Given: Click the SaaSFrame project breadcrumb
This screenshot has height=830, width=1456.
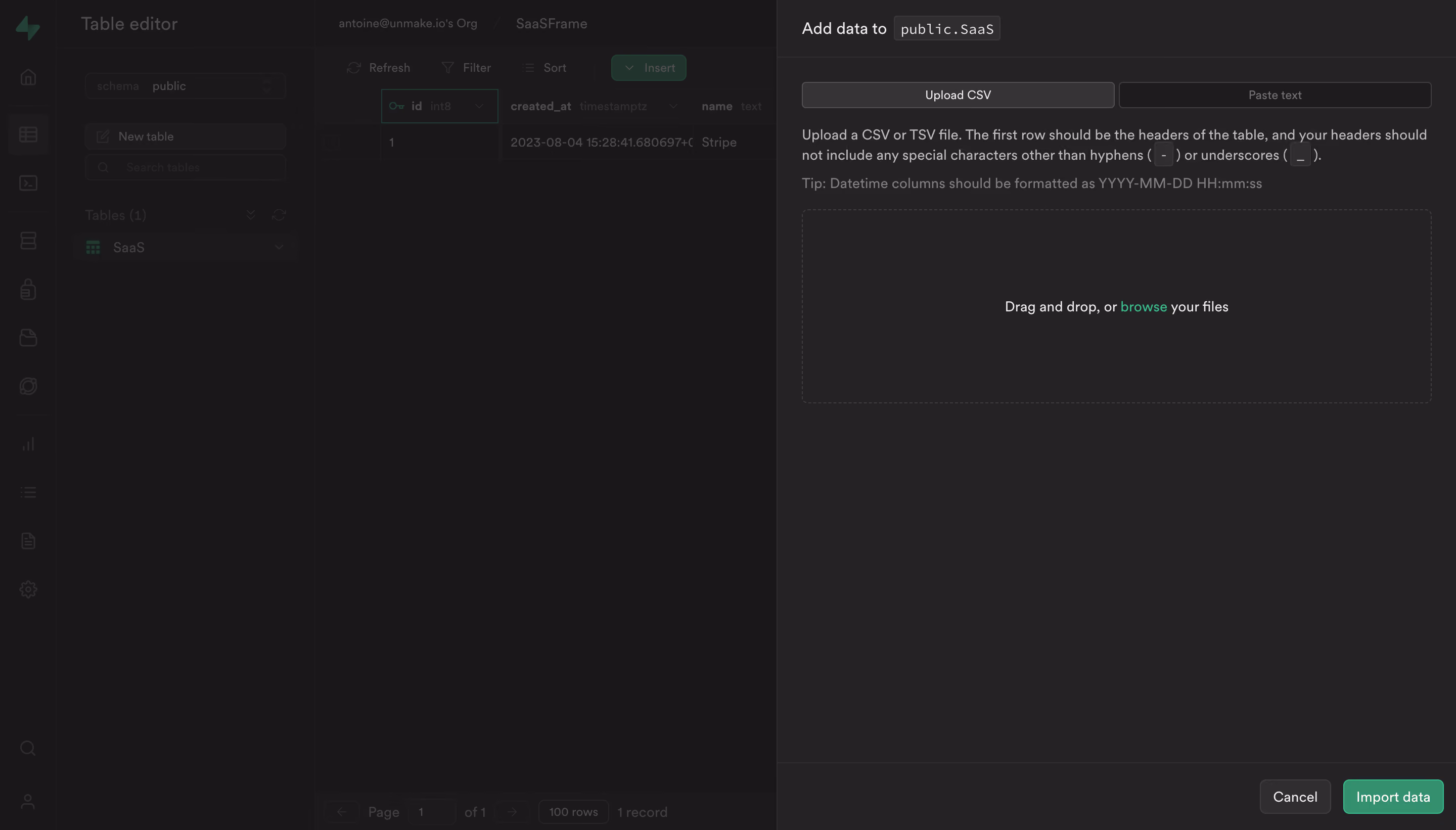Looking at the screenshot, I should [551, 24].
